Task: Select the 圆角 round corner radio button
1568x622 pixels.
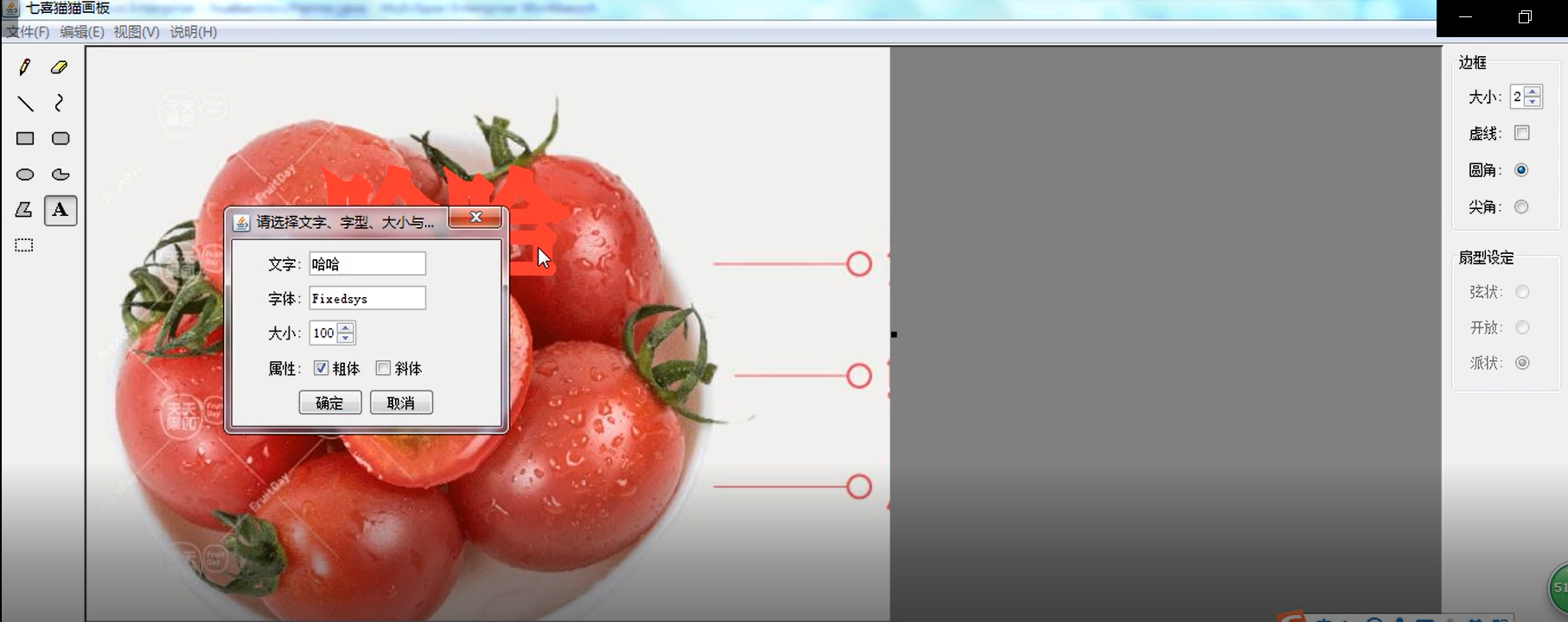Action: [1521, 170]
